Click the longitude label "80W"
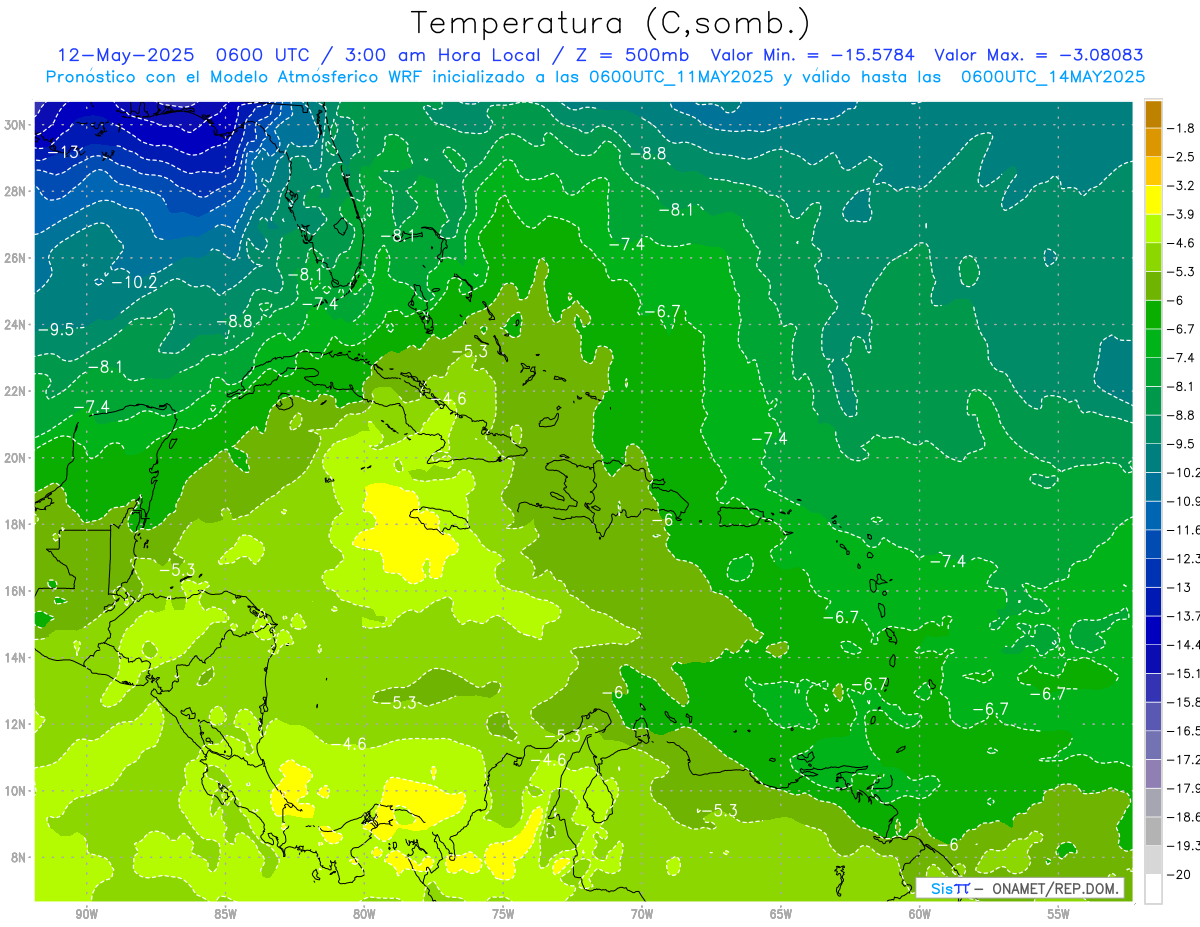The image size is (1200, 927). (364, 915)
